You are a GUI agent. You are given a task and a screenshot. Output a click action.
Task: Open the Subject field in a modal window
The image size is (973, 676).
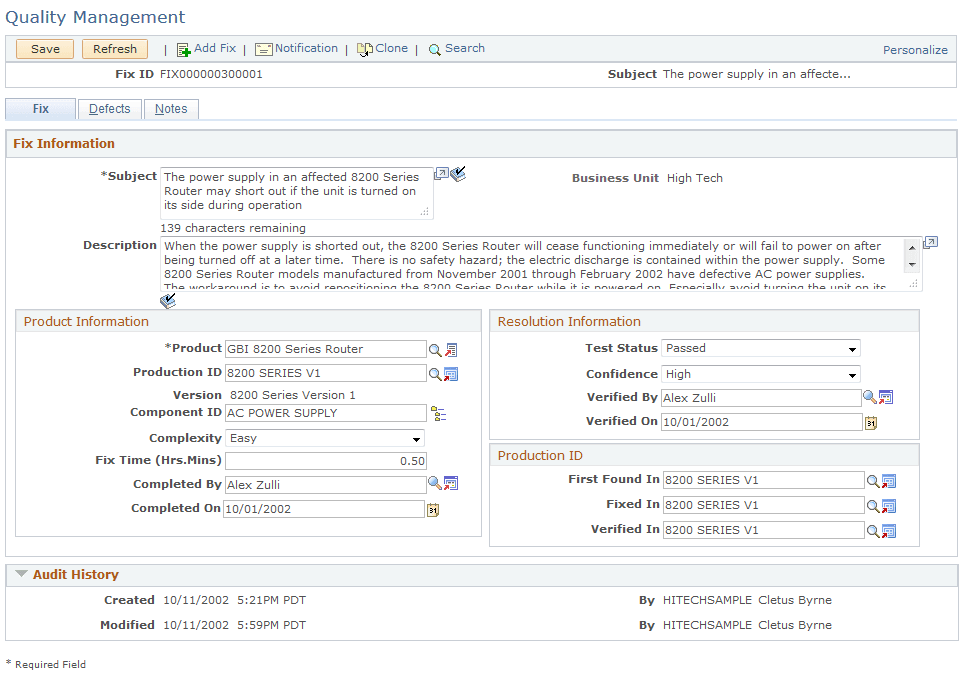[440, 173]
